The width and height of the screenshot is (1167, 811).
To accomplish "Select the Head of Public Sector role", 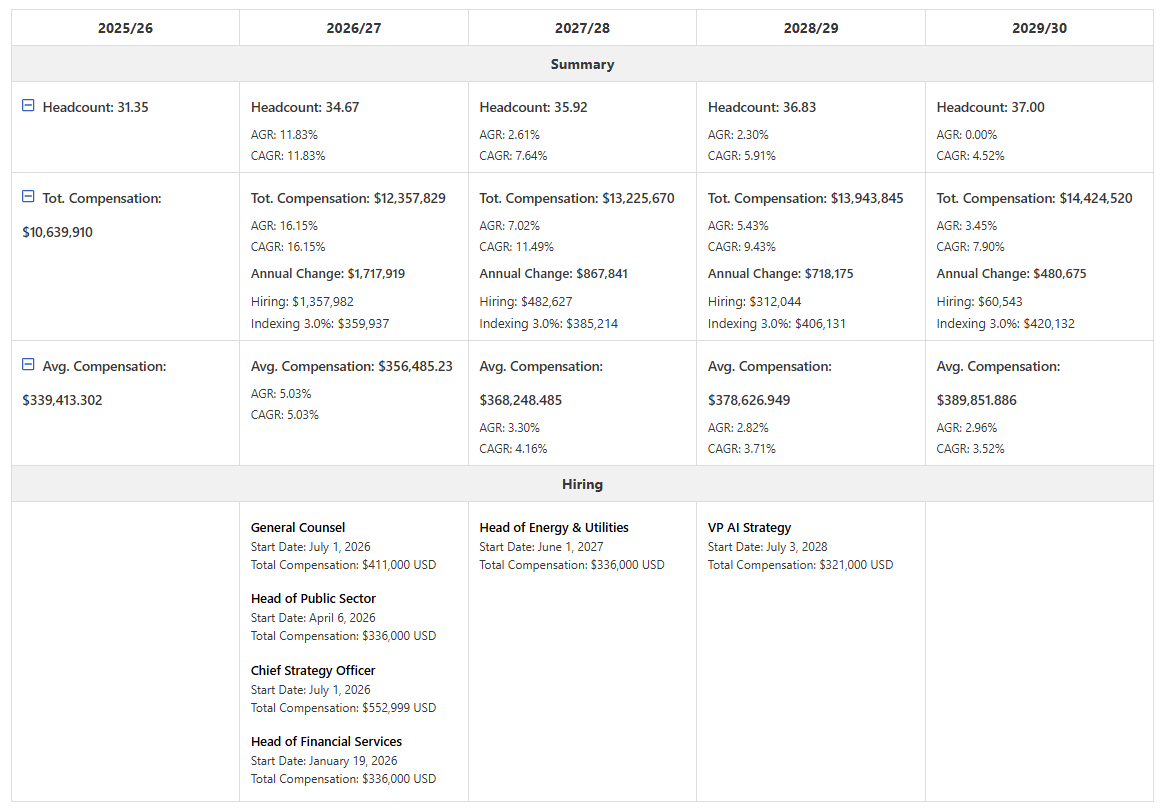I will coord(313,598).
